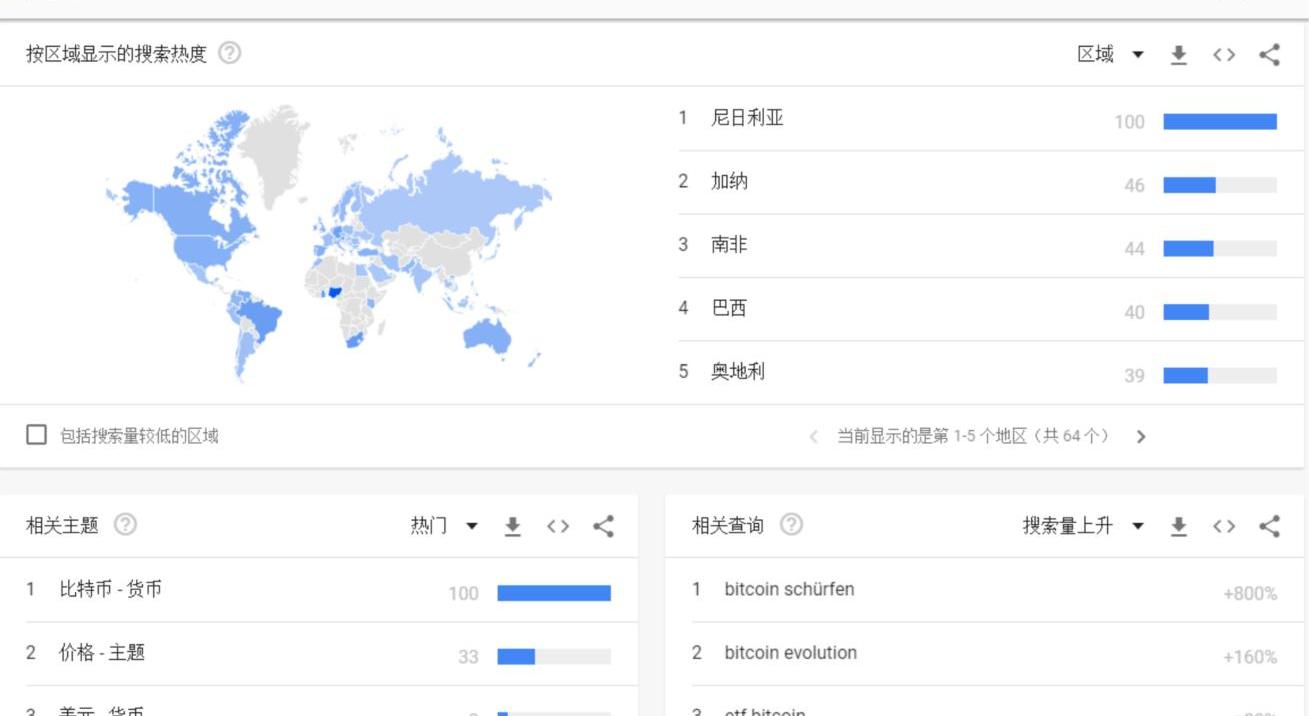This screenshot has height=716, width=1309.
Task: Share the search interest by region panel
Action: 1269,55
